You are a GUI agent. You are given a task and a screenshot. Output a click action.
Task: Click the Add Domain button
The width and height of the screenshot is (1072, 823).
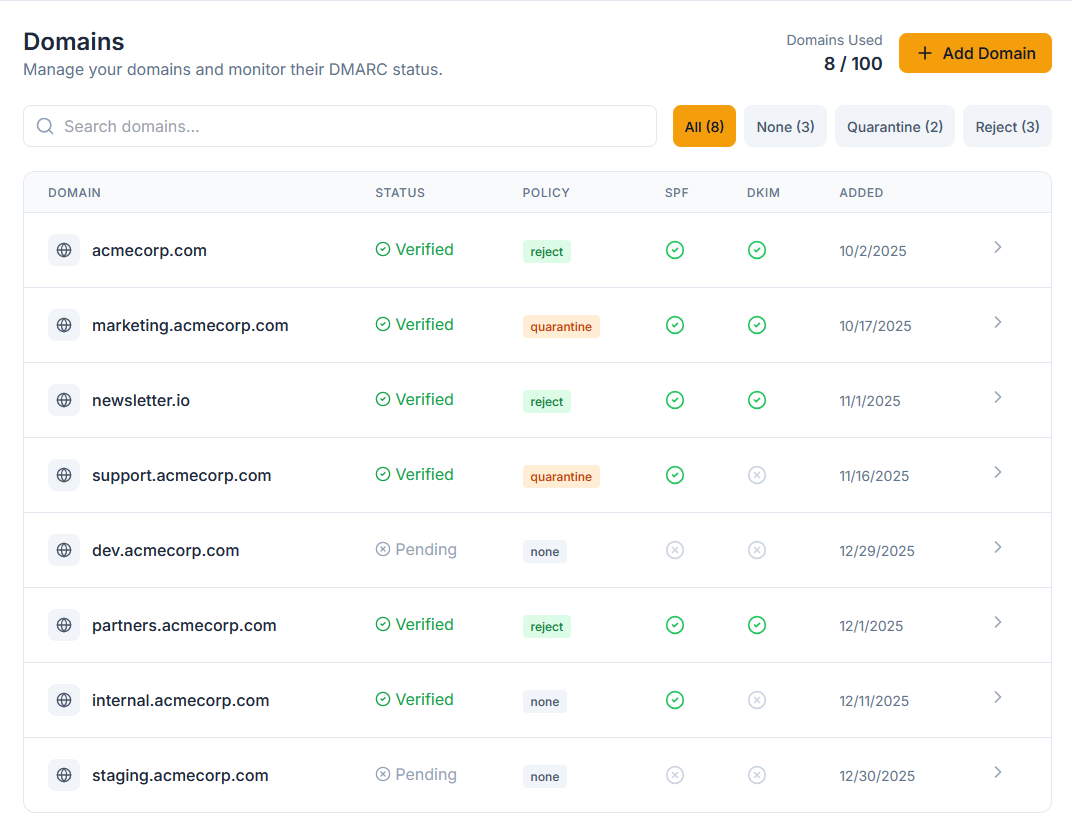click(x=975, y=53)
